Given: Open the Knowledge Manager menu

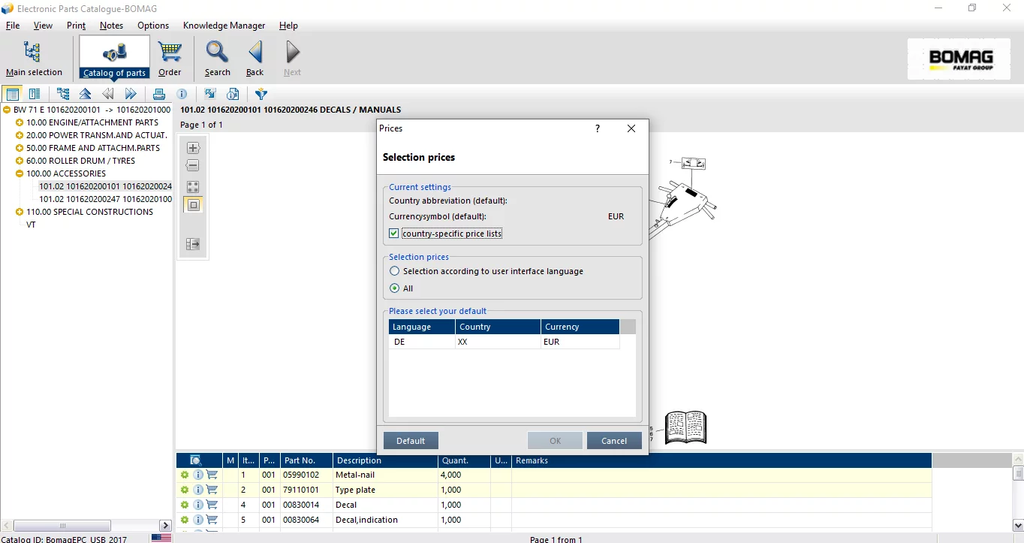Looking at the screenshot, I should click(224, 25).
